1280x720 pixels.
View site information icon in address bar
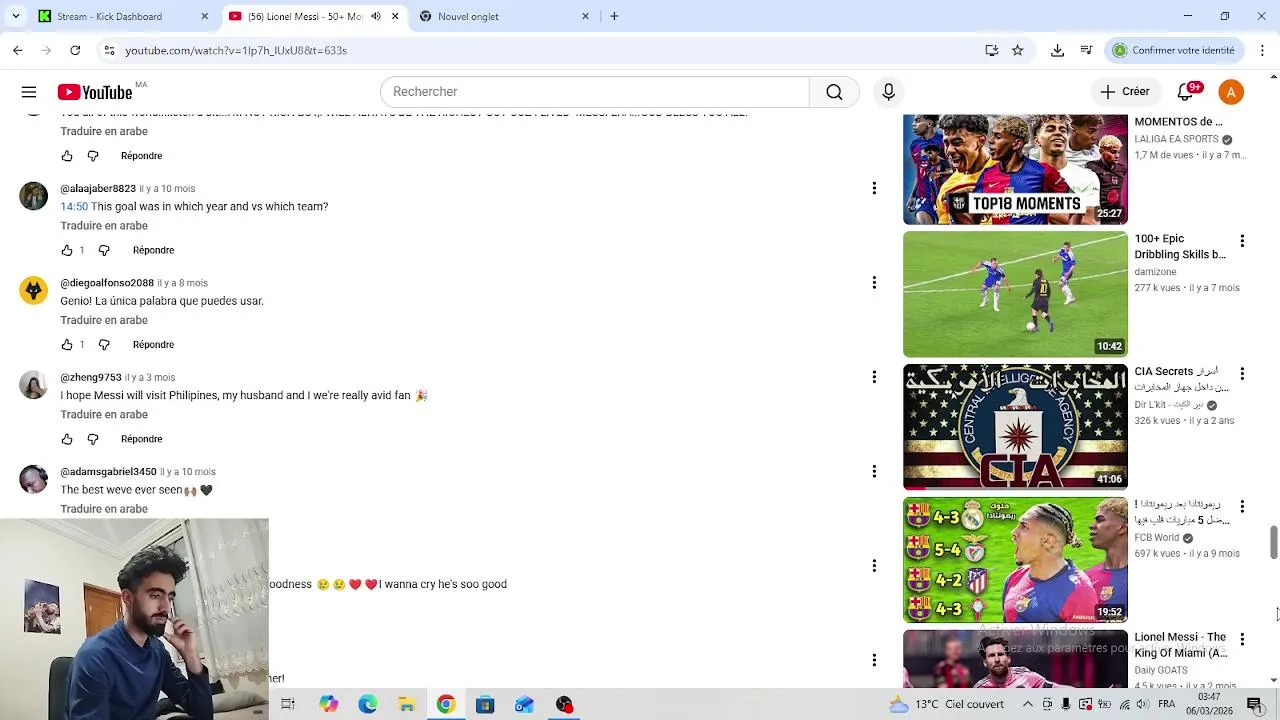pos(110,50)
